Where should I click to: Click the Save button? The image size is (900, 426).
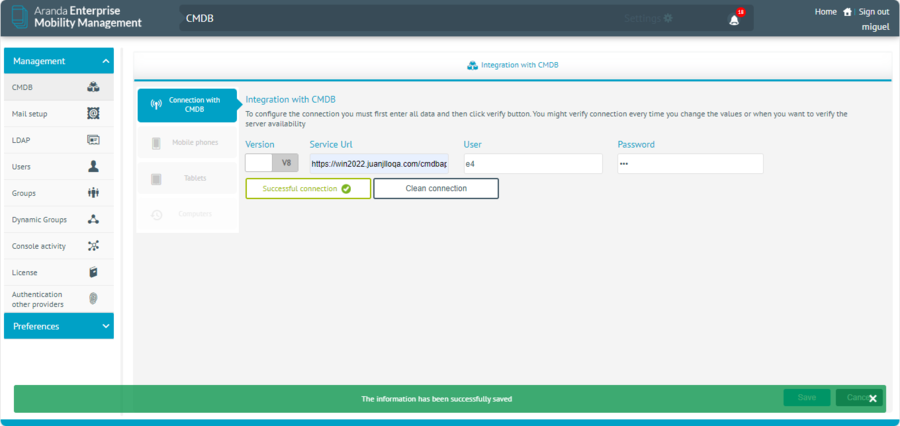pyautogui.click(x=807, y=397)
